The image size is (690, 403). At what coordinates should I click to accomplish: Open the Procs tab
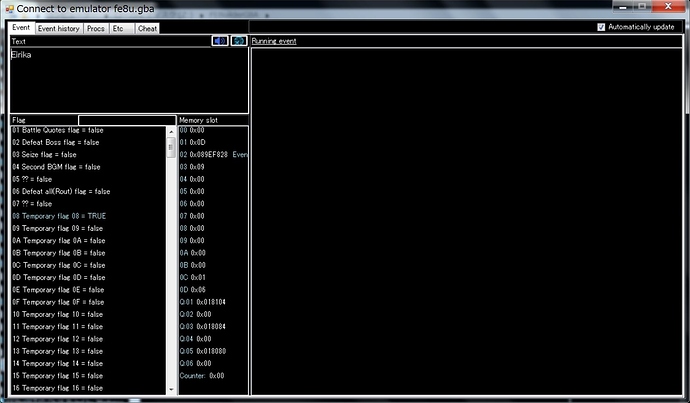pos(95,29)
